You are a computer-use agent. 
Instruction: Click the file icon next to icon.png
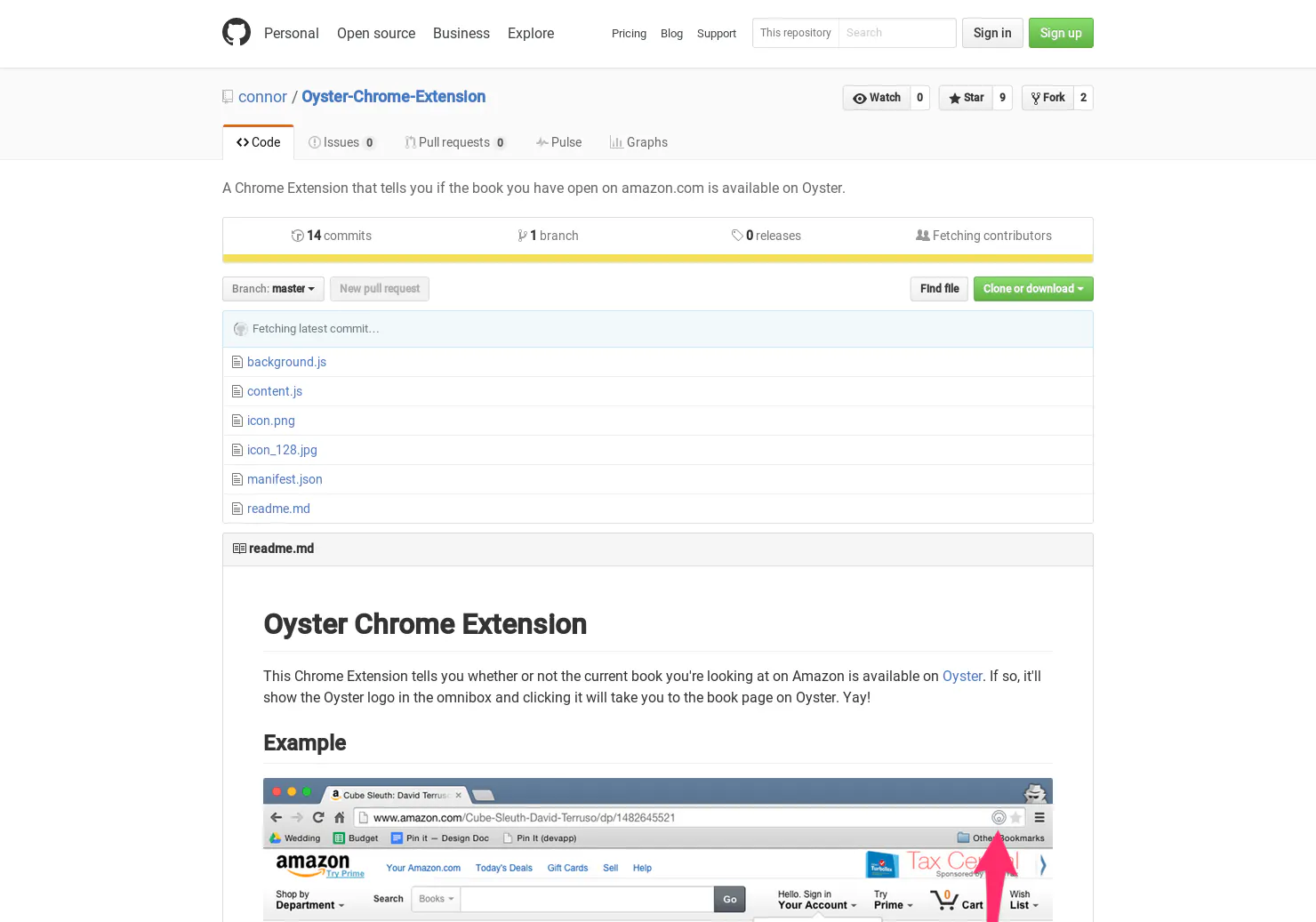237,421
